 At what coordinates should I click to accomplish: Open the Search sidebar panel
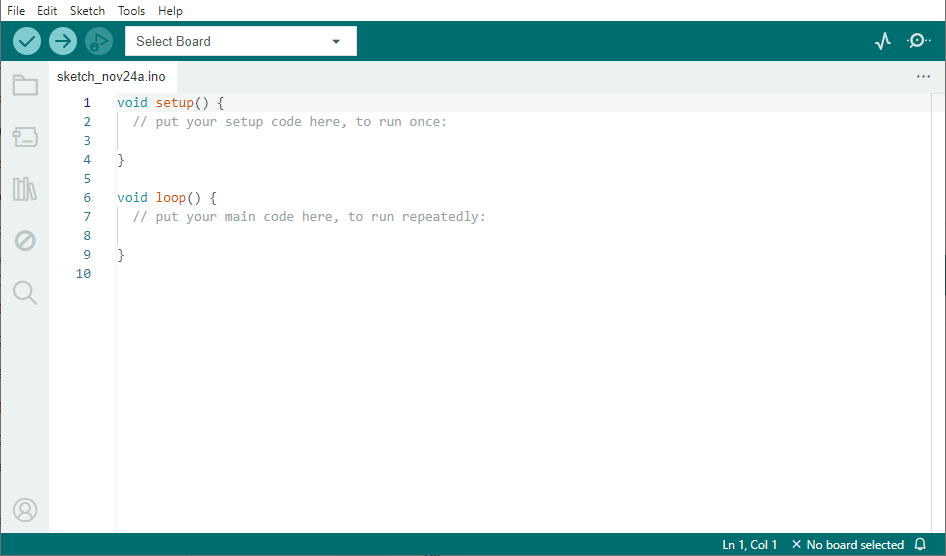(x=25, y=292)
